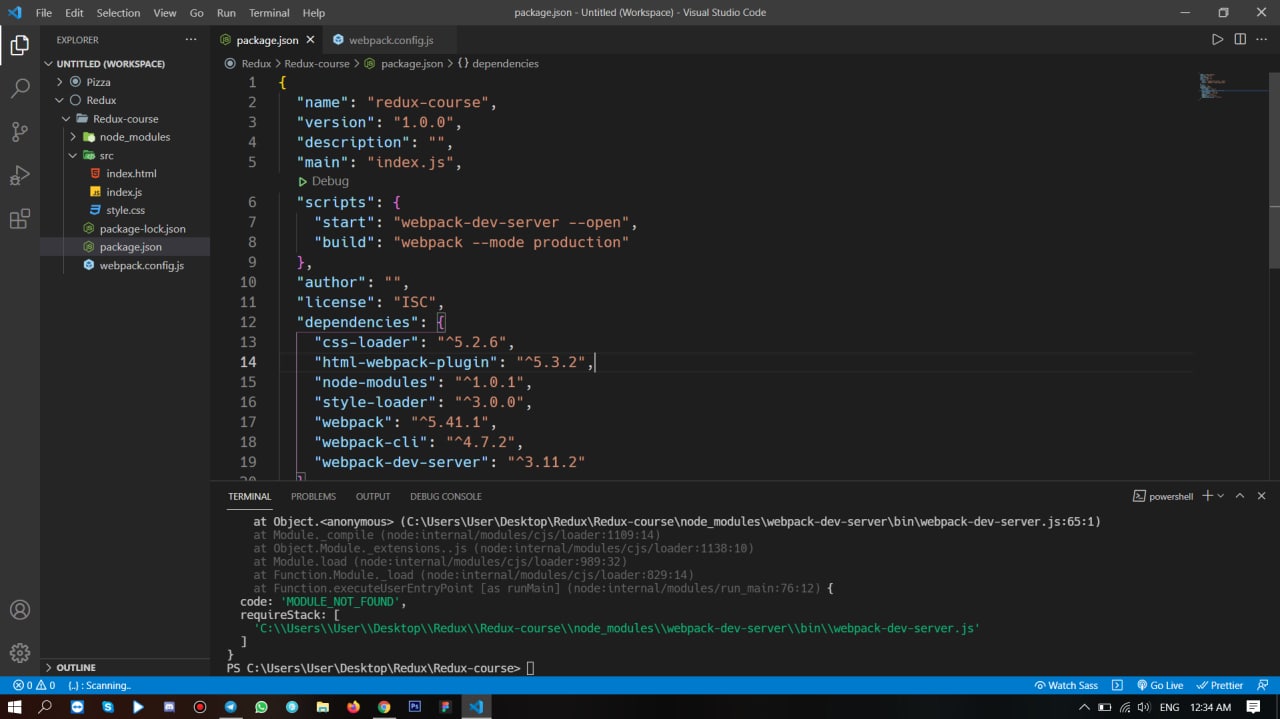The height and width of the screenshot is (719, 1280).
Task: Open Windows Start menu
Action: (14, 707)
